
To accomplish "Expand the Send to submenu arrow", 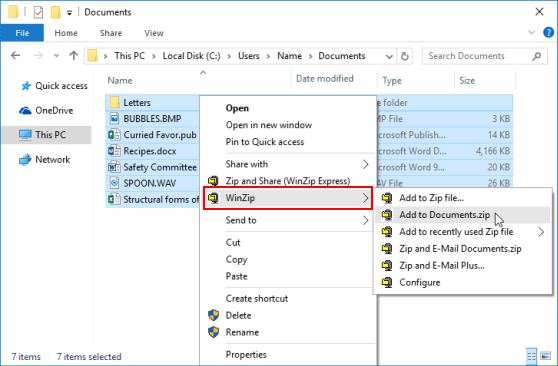I will 365,220.
